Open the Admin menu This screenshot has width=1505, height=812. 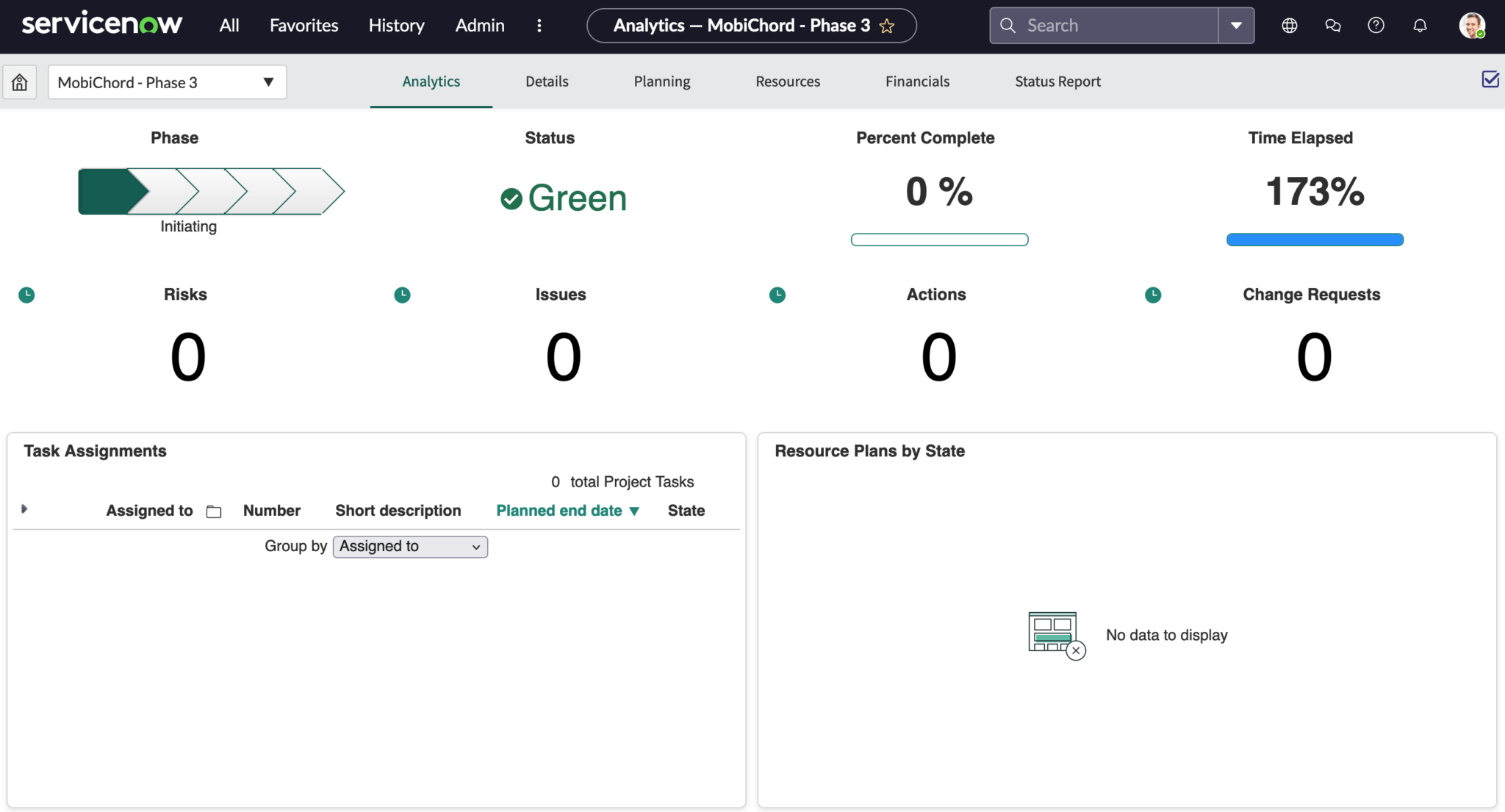[x=479, y=25]
